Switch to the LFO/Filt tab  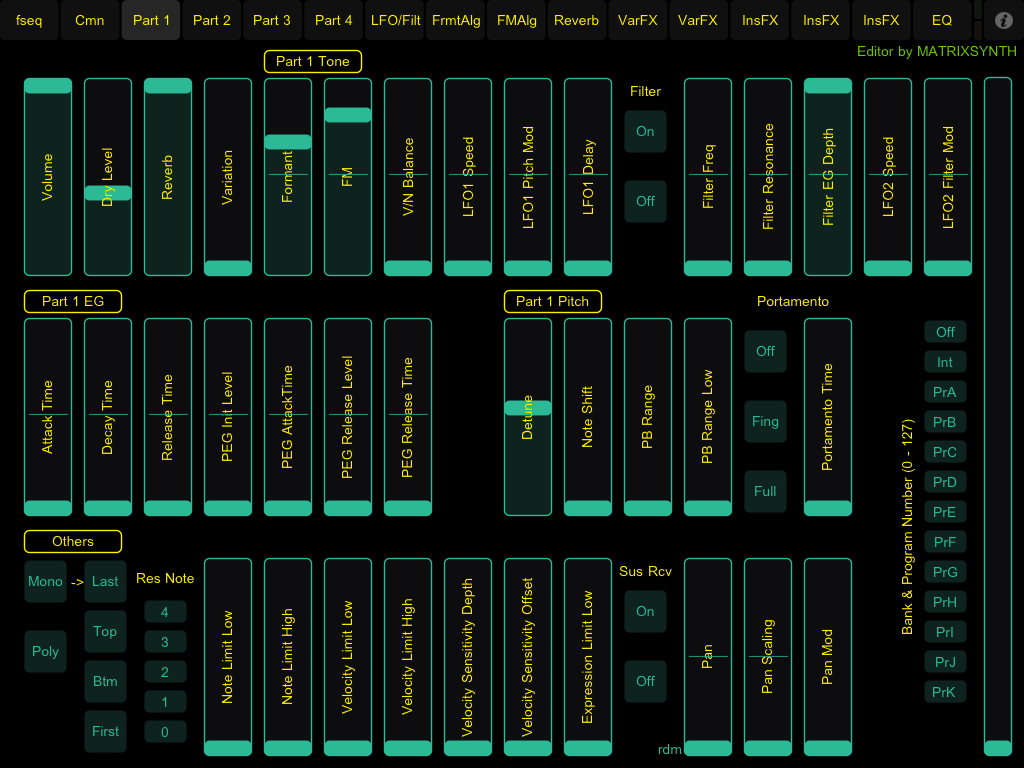tap(395, 20)
